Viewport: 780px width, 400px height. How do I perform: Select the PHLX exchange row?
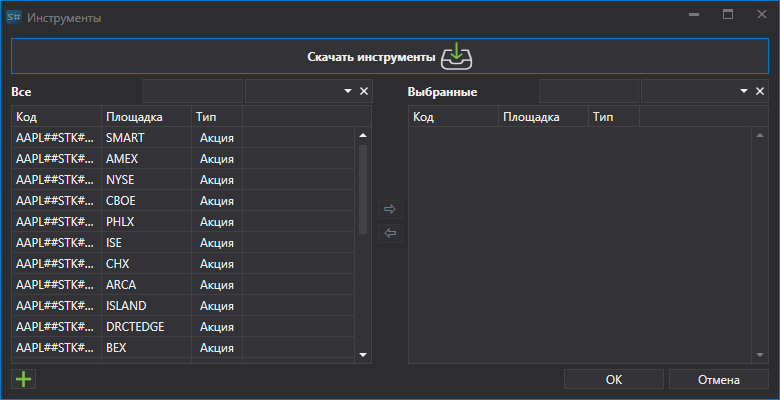click(x=183, y=222)
